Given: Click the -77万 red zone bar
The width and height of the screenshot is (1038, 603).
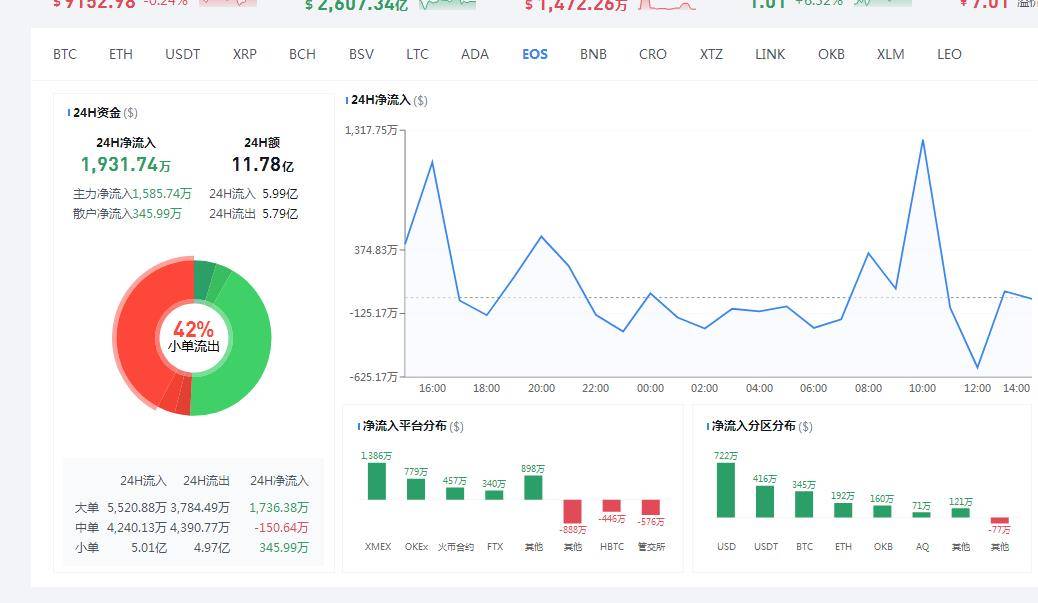Looking at the screenshot, I should pos(999,520).
